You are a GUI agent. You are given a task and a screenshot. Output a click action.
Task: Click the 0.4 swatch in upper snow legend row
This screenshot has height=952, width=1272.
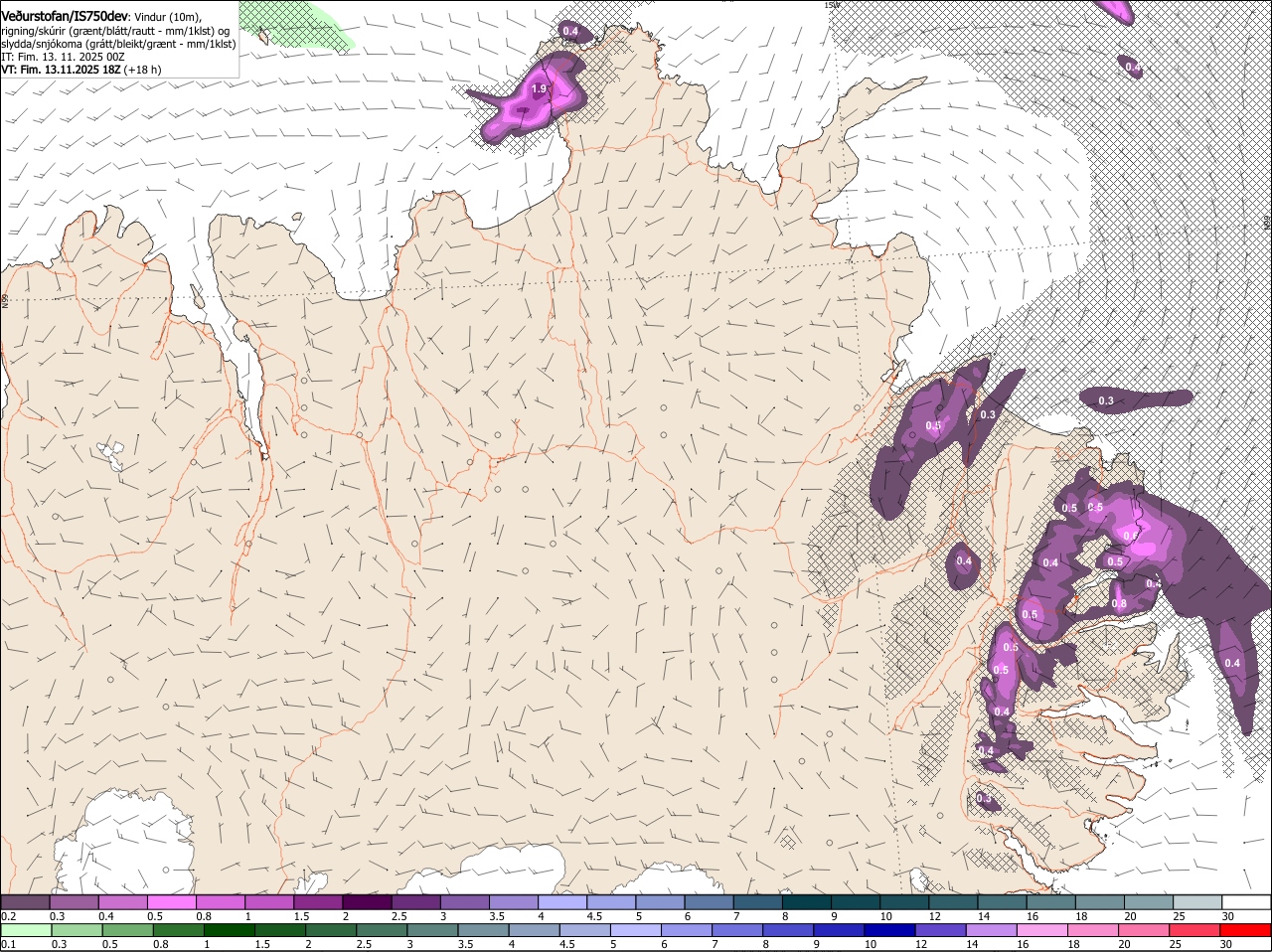coord(122,902)
